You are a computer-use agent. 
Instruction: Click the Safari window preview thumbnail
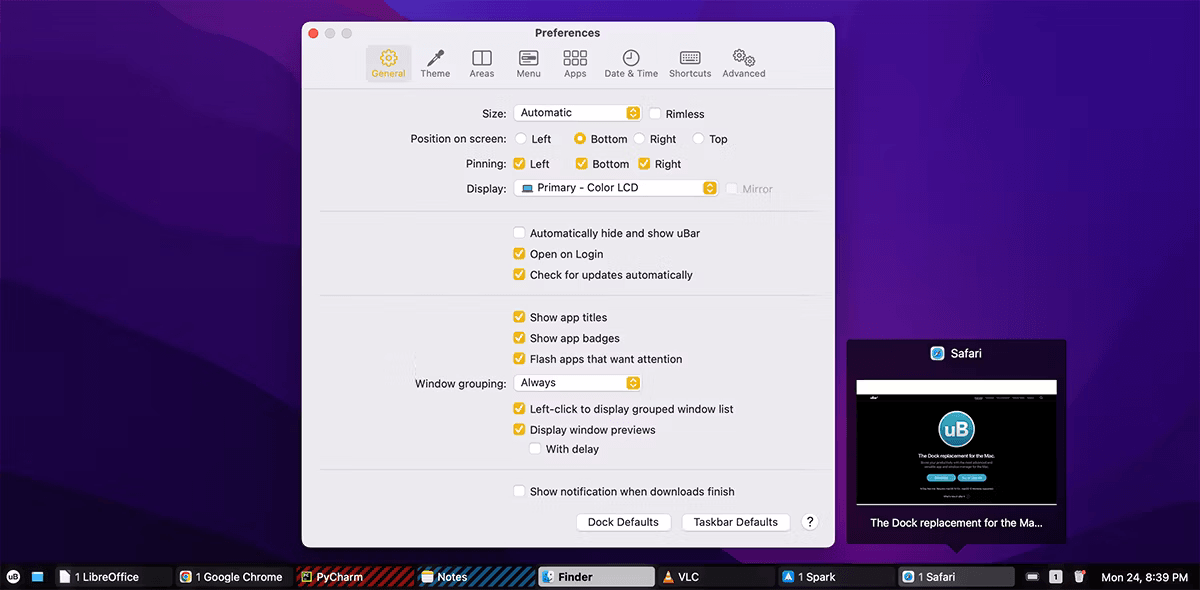pos(956,440)
